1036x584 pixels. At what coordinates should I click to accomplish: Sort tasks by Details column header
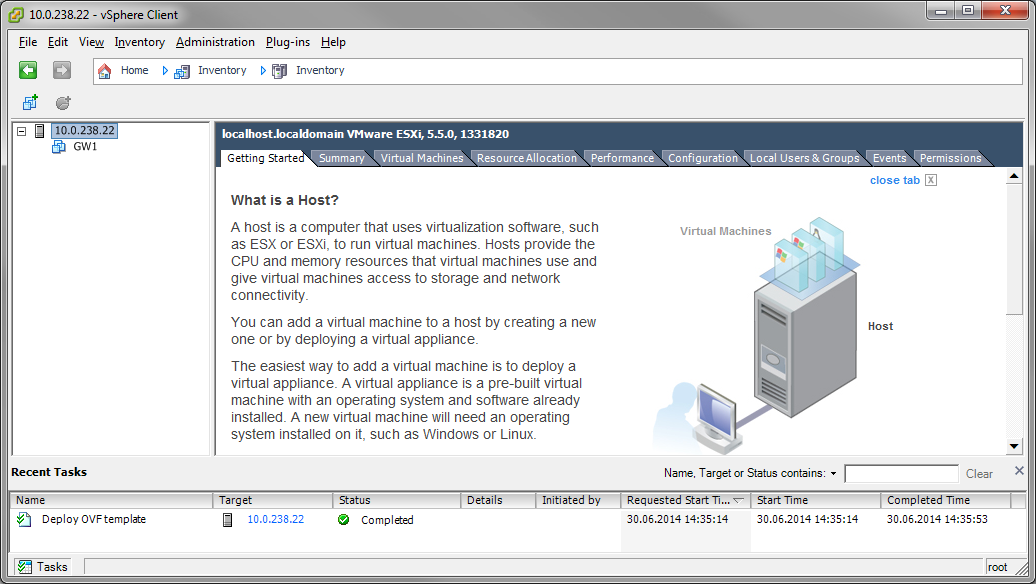(x=498, y=500)
